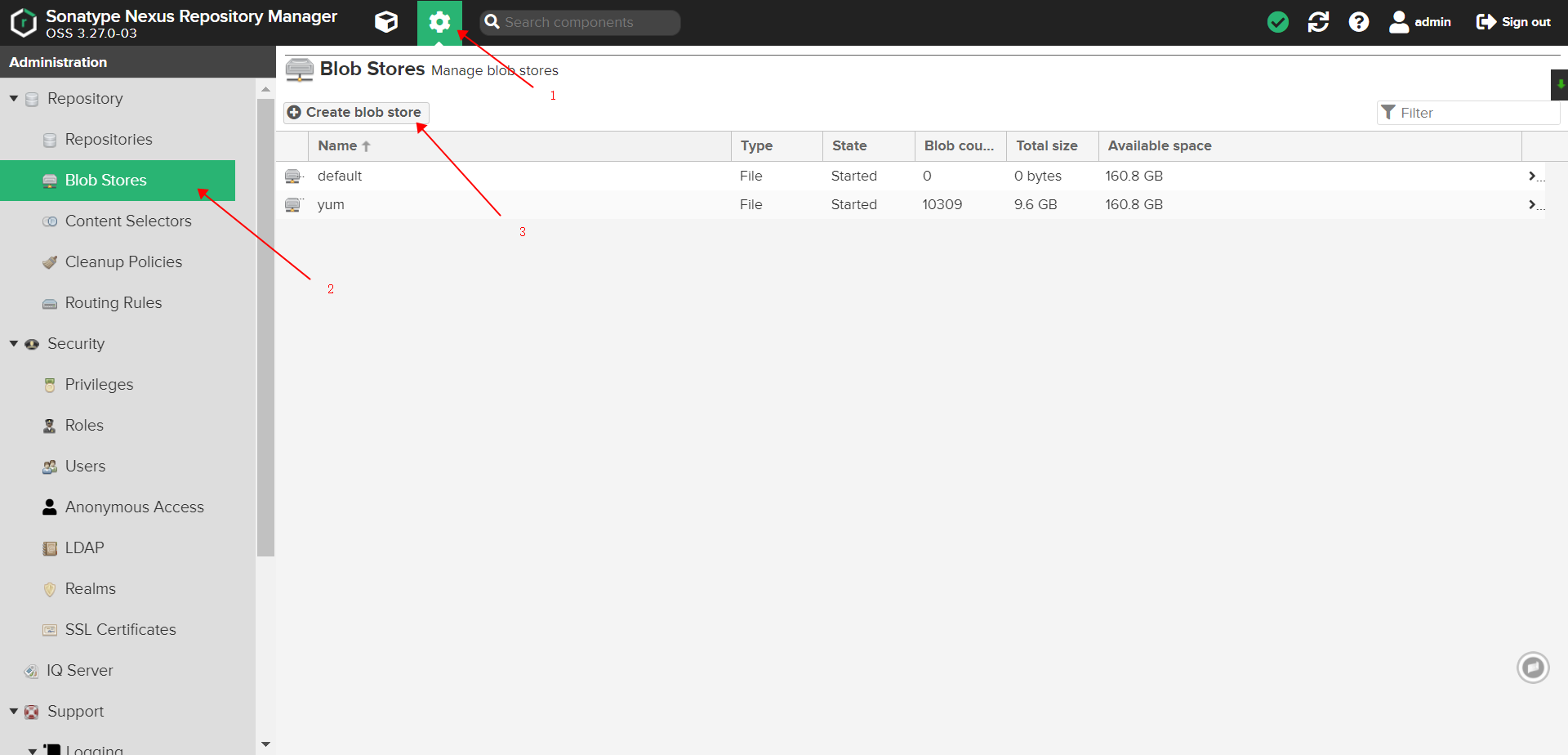The width and height of the screenshot is (1568, 755).
Task: Open the Users management page
Action: (x=85, y=466)
